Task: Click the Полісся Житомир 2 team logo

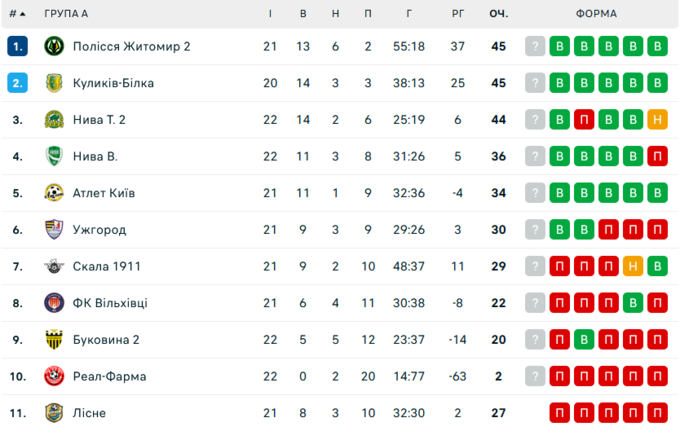Action: (x=54, y=46)
